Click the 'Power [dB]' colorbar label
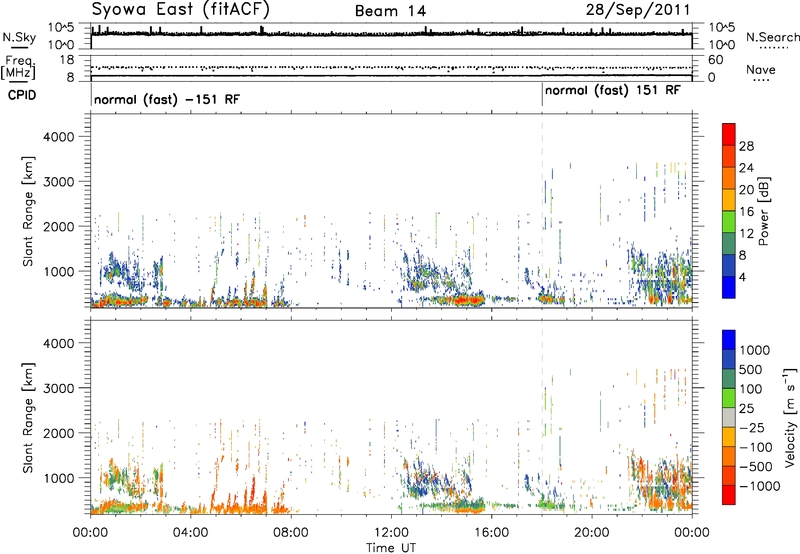The width and height of the screenshot is (800, 554). coord(763,211)
